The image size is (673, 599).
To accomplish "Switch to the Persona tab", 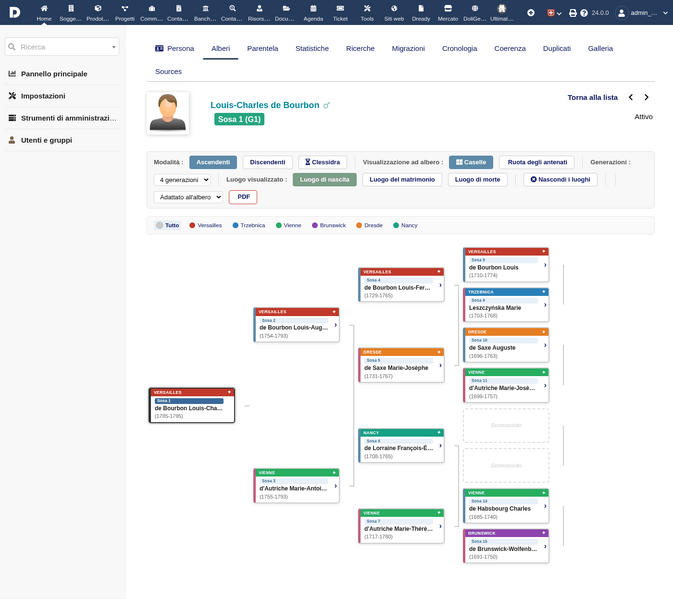I will pos(175,48).
